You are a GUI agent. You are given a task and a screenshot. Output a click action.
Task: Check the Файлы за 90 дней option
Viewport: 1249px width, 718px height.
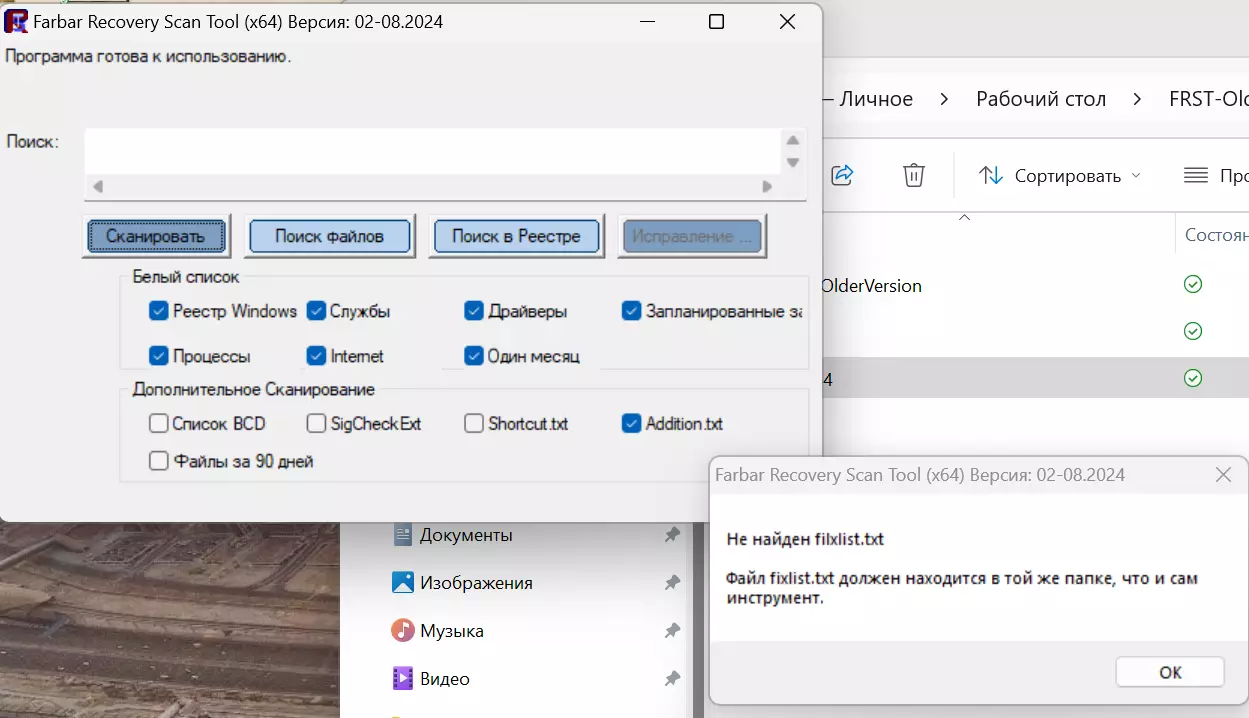pos(158,461)
